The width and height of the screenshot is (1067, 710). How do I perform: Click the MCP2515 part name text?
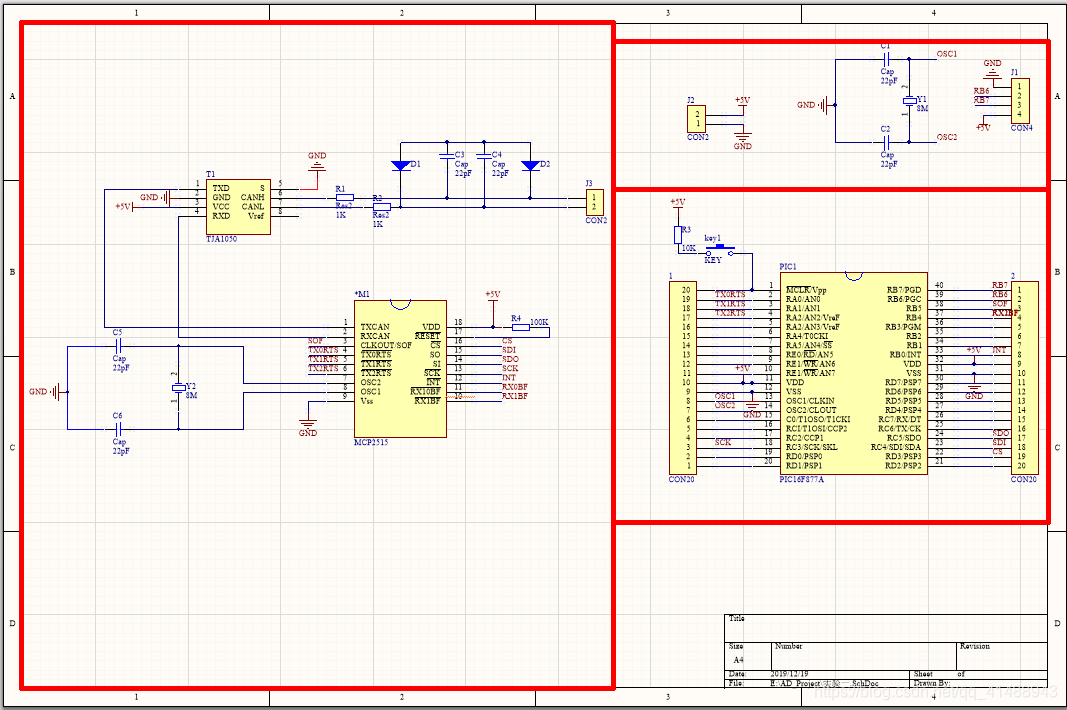click(x=371, y=442)
